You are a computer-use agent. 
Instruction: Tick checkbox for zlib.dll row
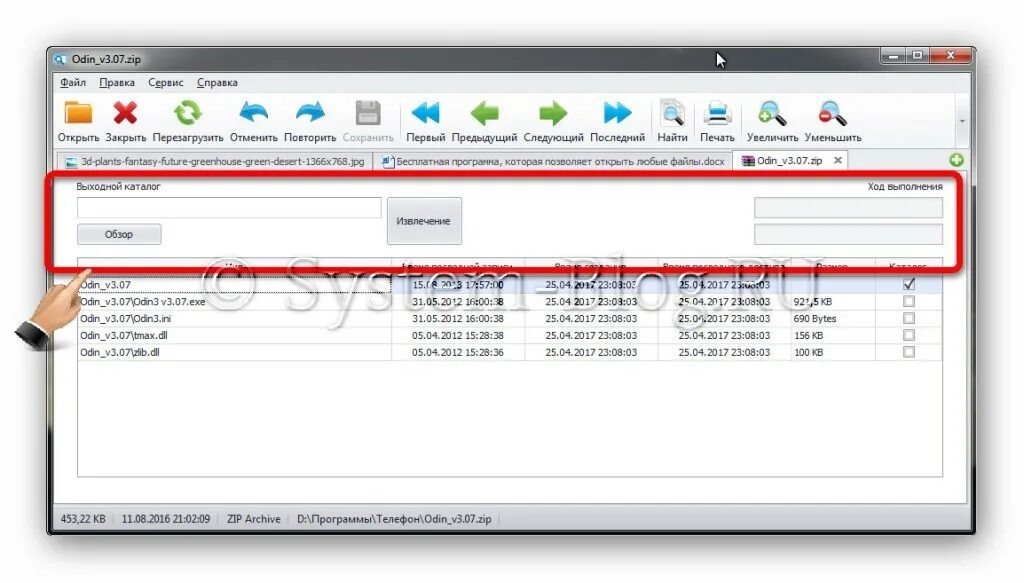point(908,352)
